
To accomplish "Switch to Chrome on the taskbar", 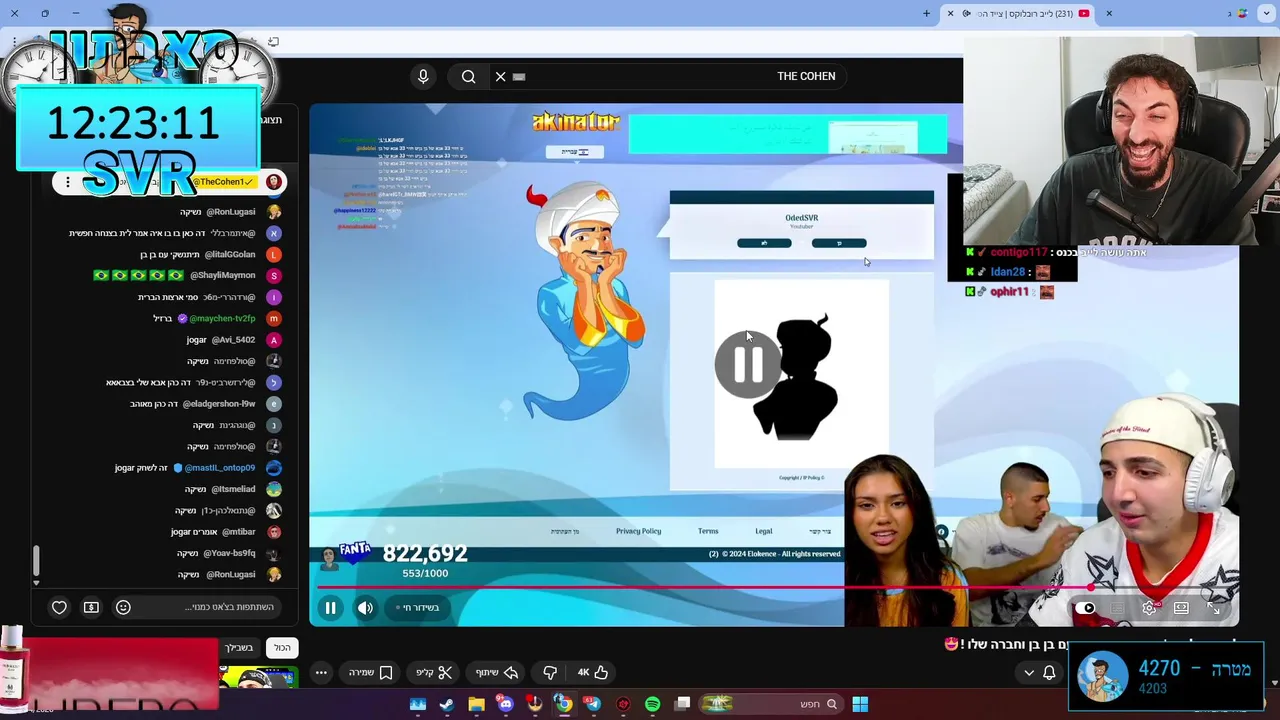I will tap(563, 704).
